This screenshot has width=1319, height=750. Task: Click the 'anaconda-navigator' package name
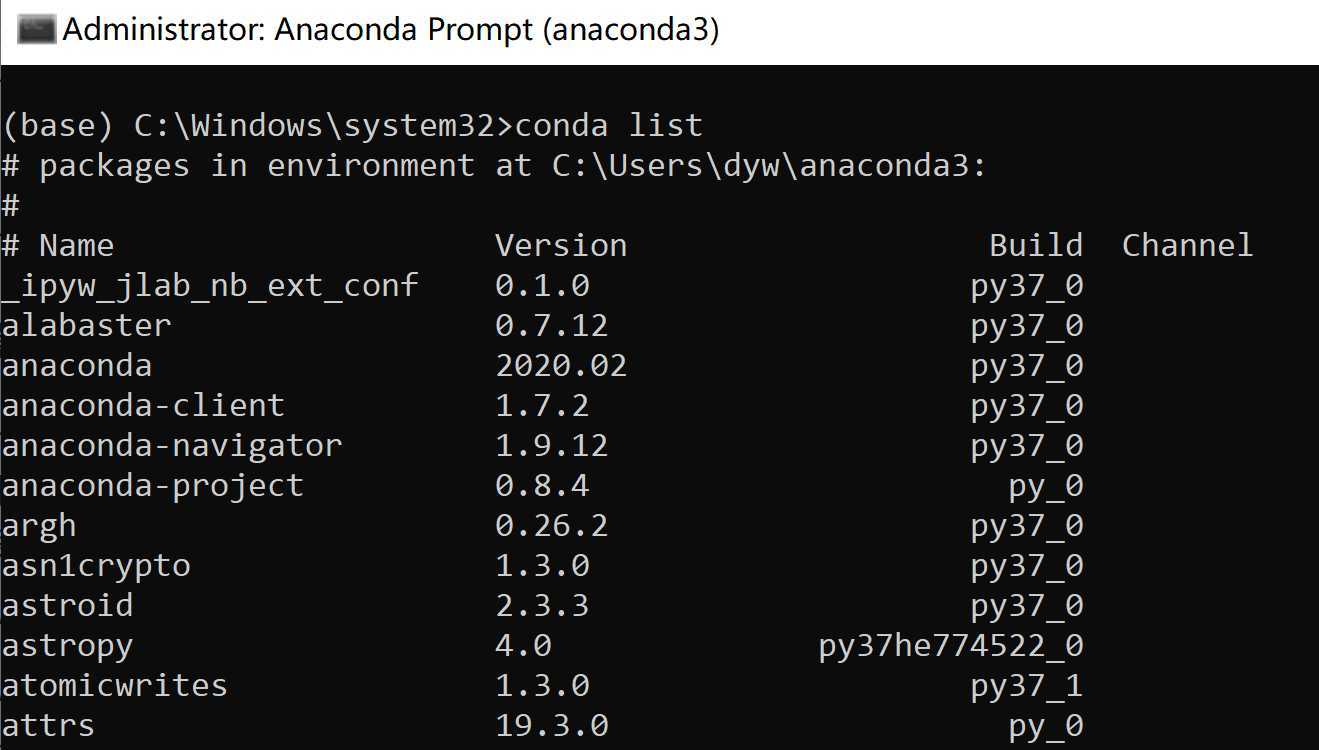[172, 445]
